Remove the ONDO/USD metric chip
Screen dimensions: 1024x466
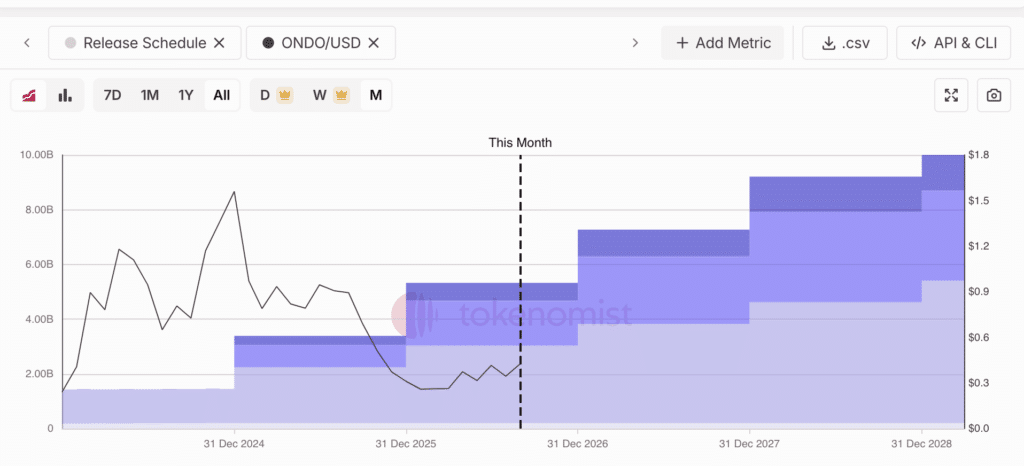(x=374, y=43)
